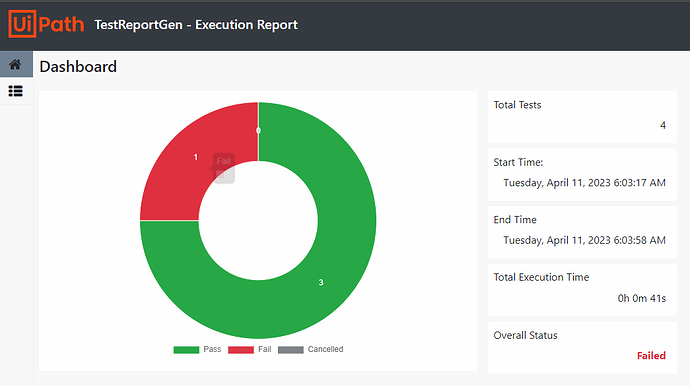
Task: Click the UiPath logo in header
Action: coord(46,24)
